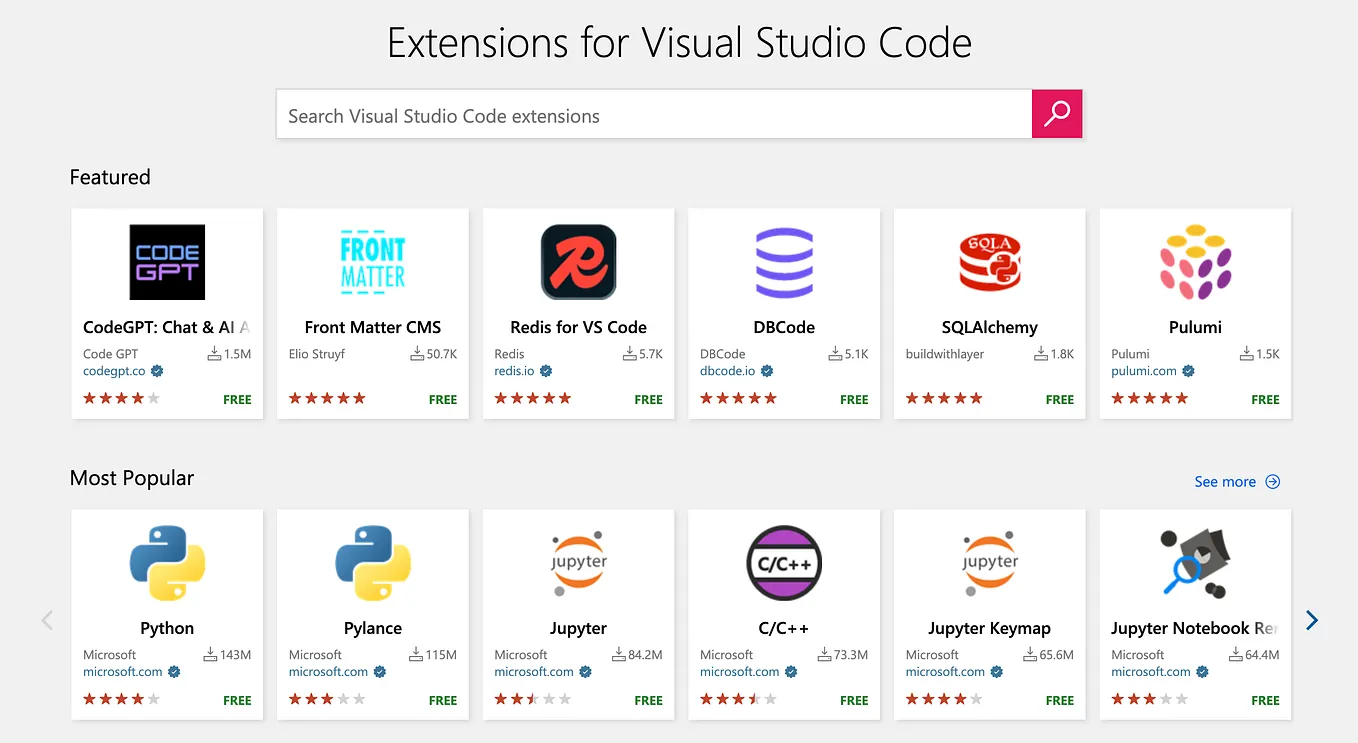
Task: Open the Redis for VS Code title
Action: pyautogui.click(x=578, y=327)
